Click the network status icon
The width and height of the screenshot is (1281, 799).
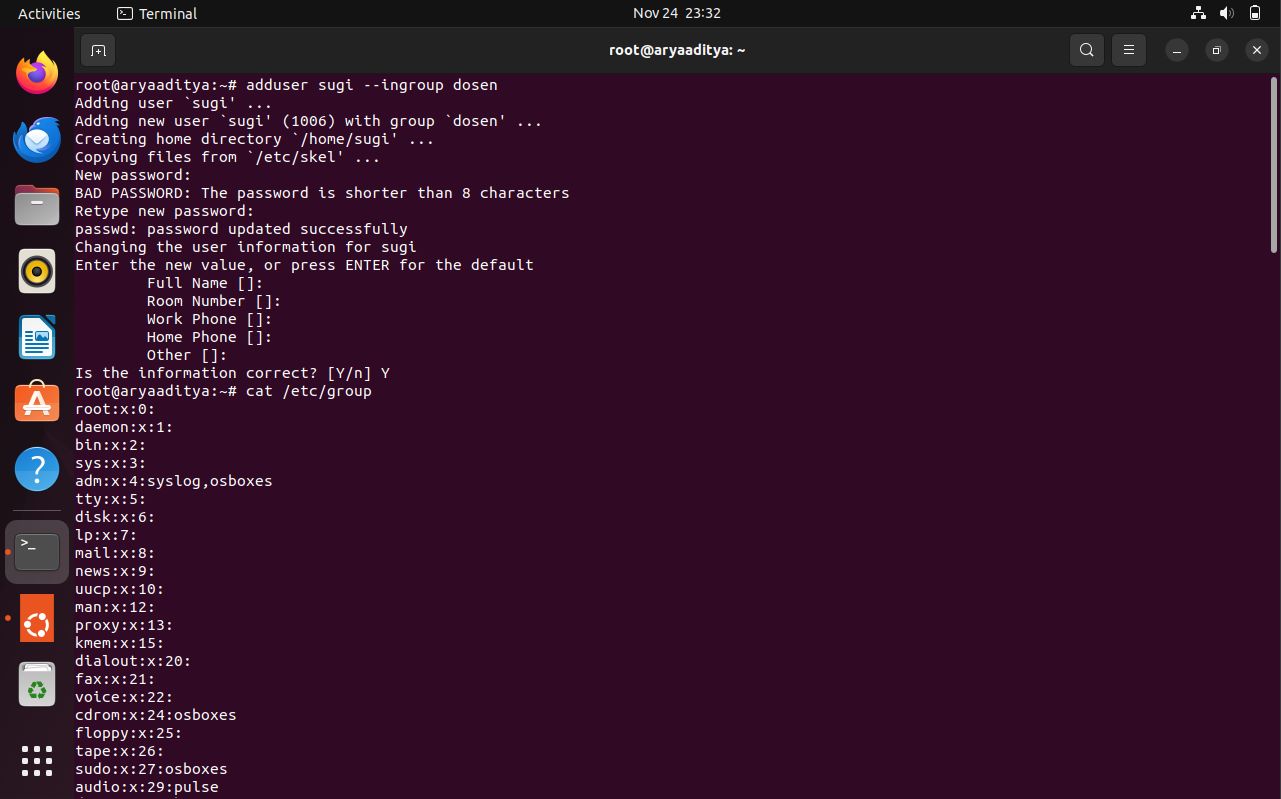pos(1198,13)
